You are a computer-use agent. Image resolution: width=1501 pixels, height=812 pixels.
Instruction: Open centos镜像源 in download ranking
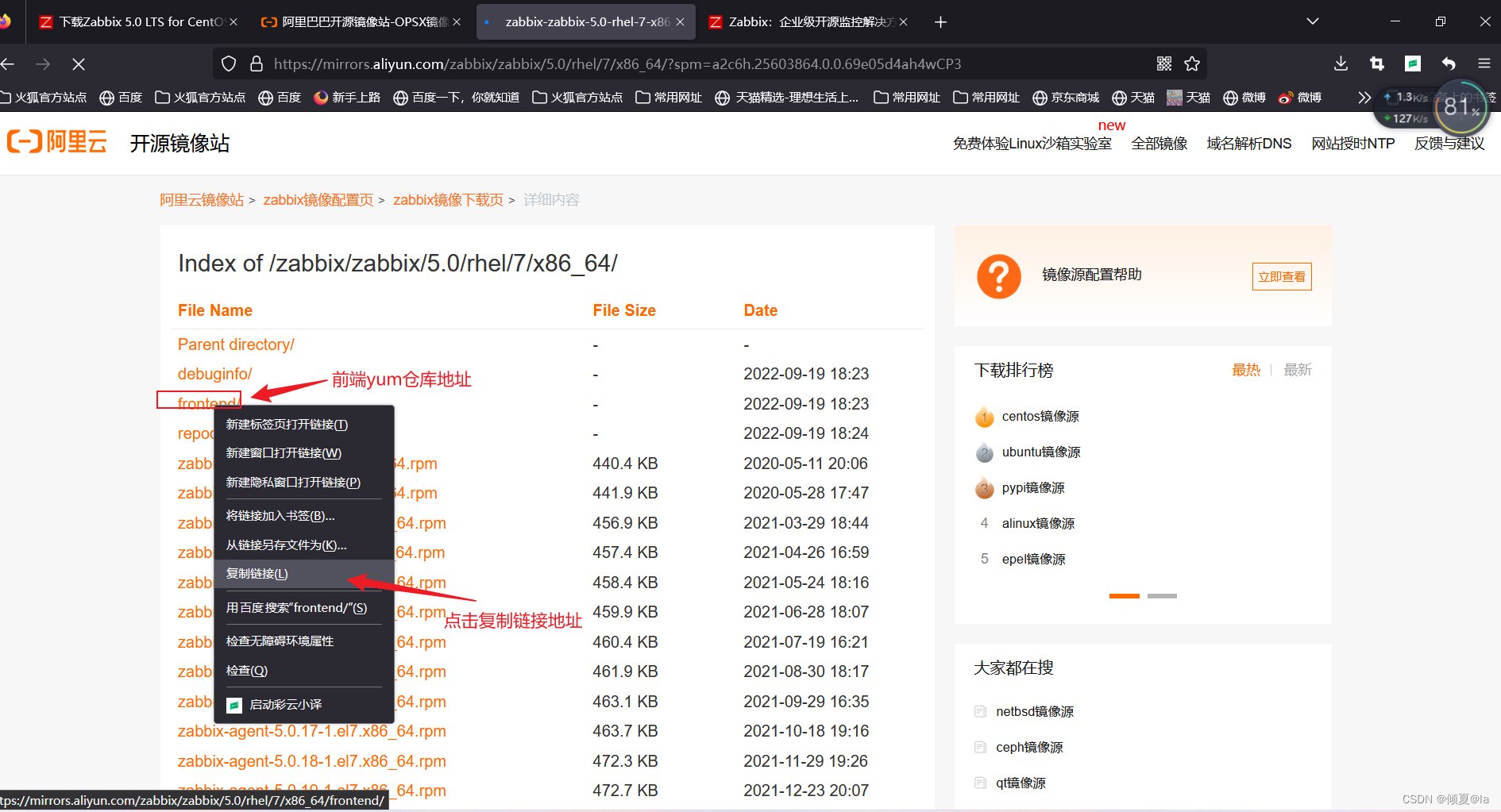click(1040, 417)
